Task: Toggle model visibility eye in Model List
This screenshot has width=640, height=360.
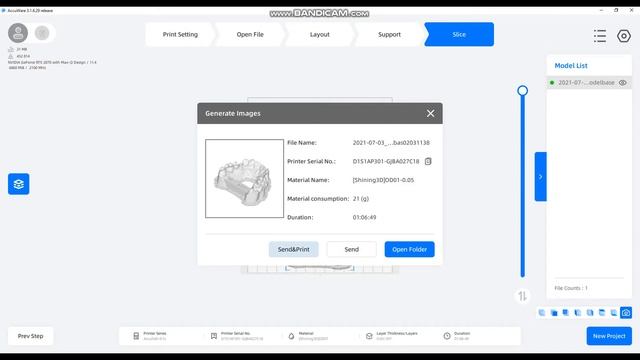Action: coord(622,82)
